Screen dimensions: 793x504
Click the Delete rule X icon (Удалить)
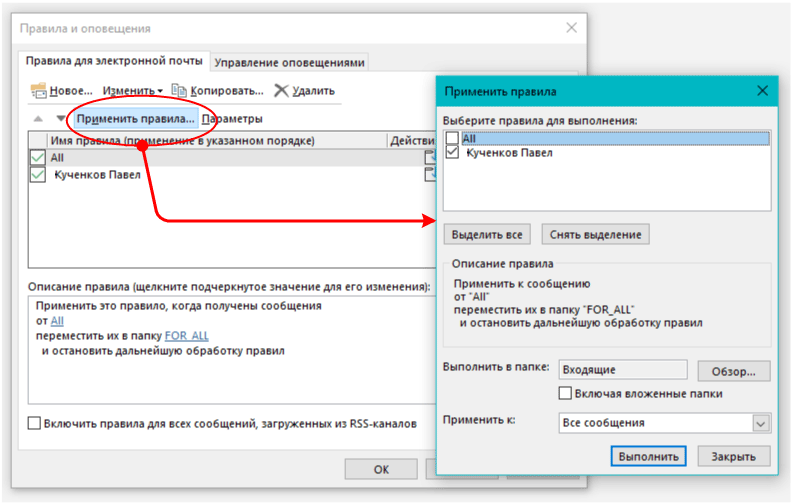tap(282, 91)
